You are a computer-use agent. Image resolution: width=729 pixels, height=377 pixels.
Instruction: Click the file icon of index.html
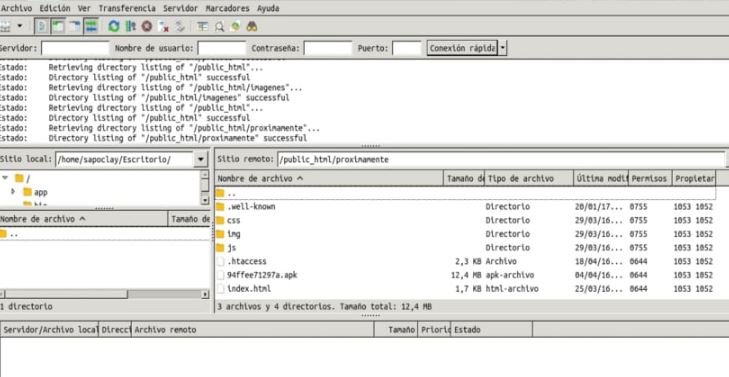coord(220,289)
